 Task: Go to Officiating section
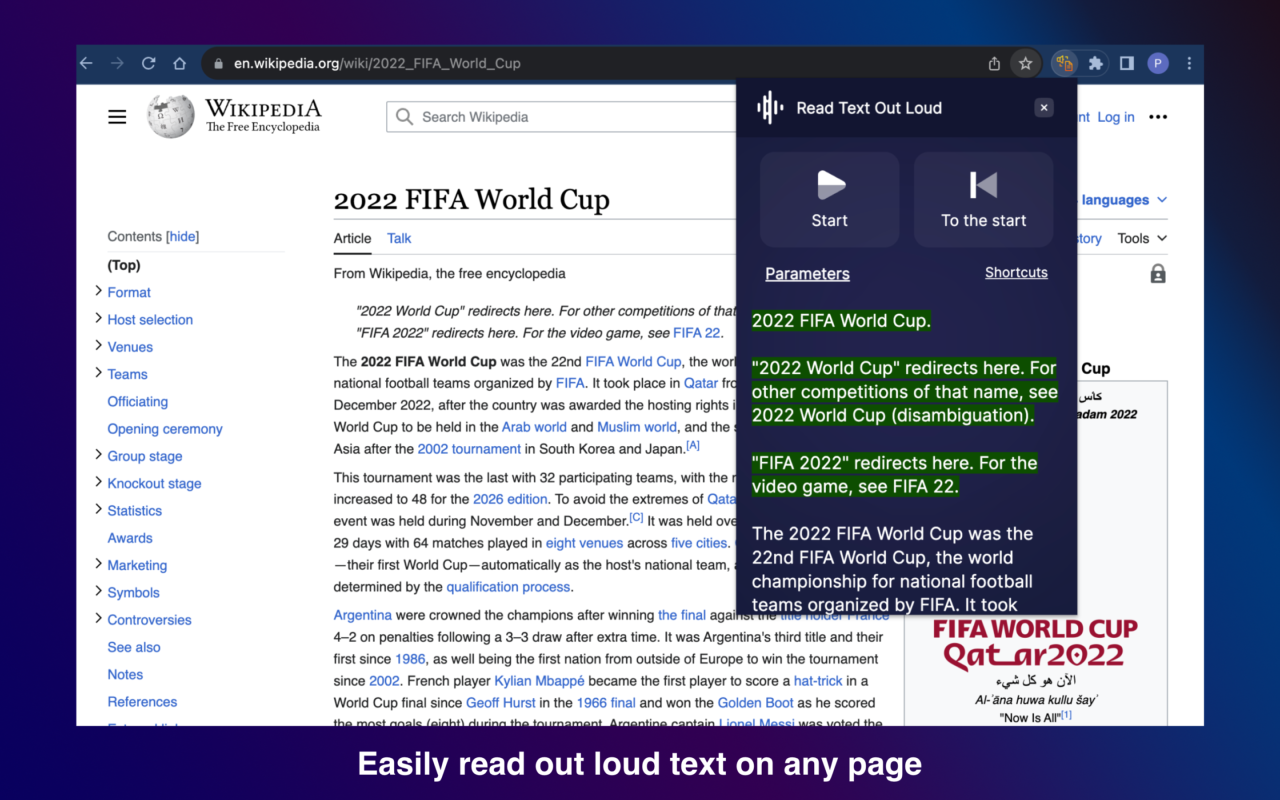138,401
